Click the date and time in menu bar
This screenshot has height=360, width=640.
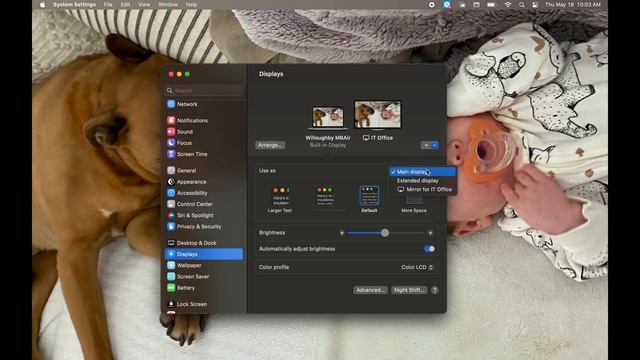[573, 4]
